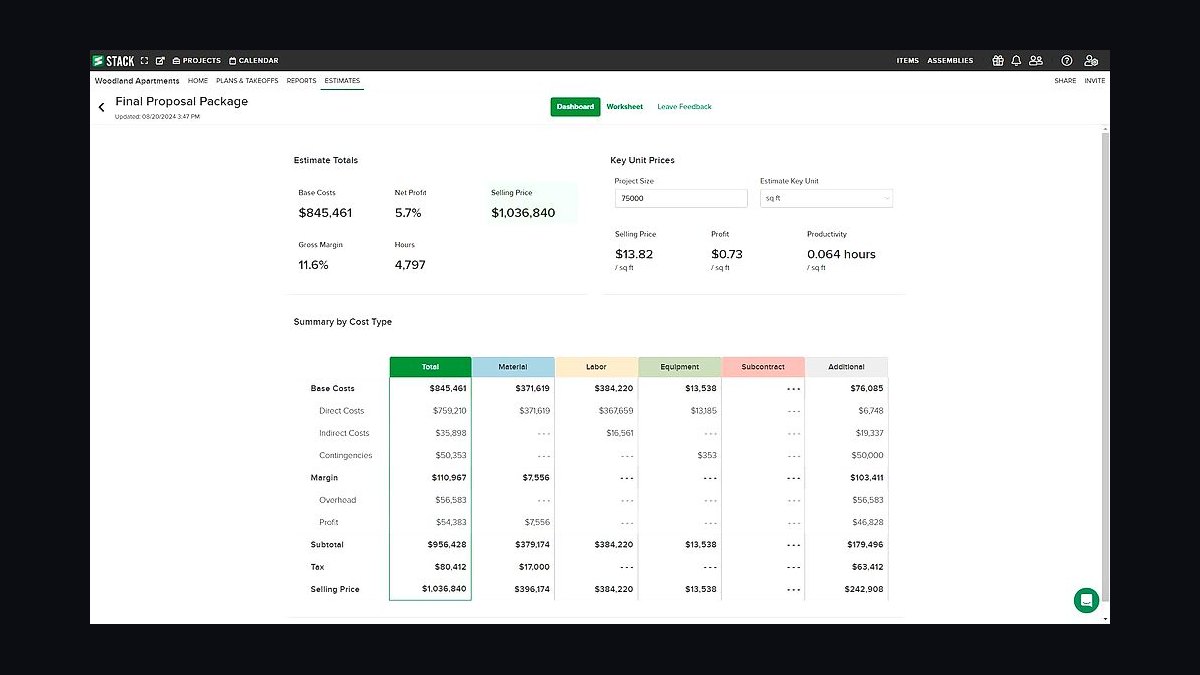Image resolution: width=1200 pixels, height=675 pixels.
Task: Switch to the Worksheet view
Action: (625, 107)
